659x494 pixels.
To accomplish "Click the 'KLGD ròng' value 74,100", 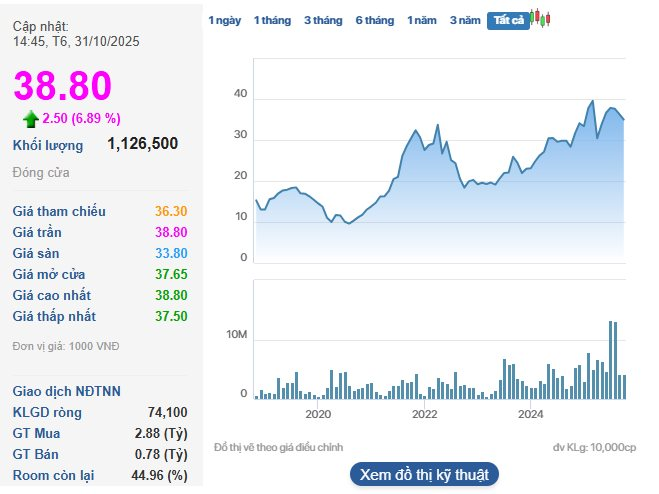I will pyautogui.click(x=166, y=412).
